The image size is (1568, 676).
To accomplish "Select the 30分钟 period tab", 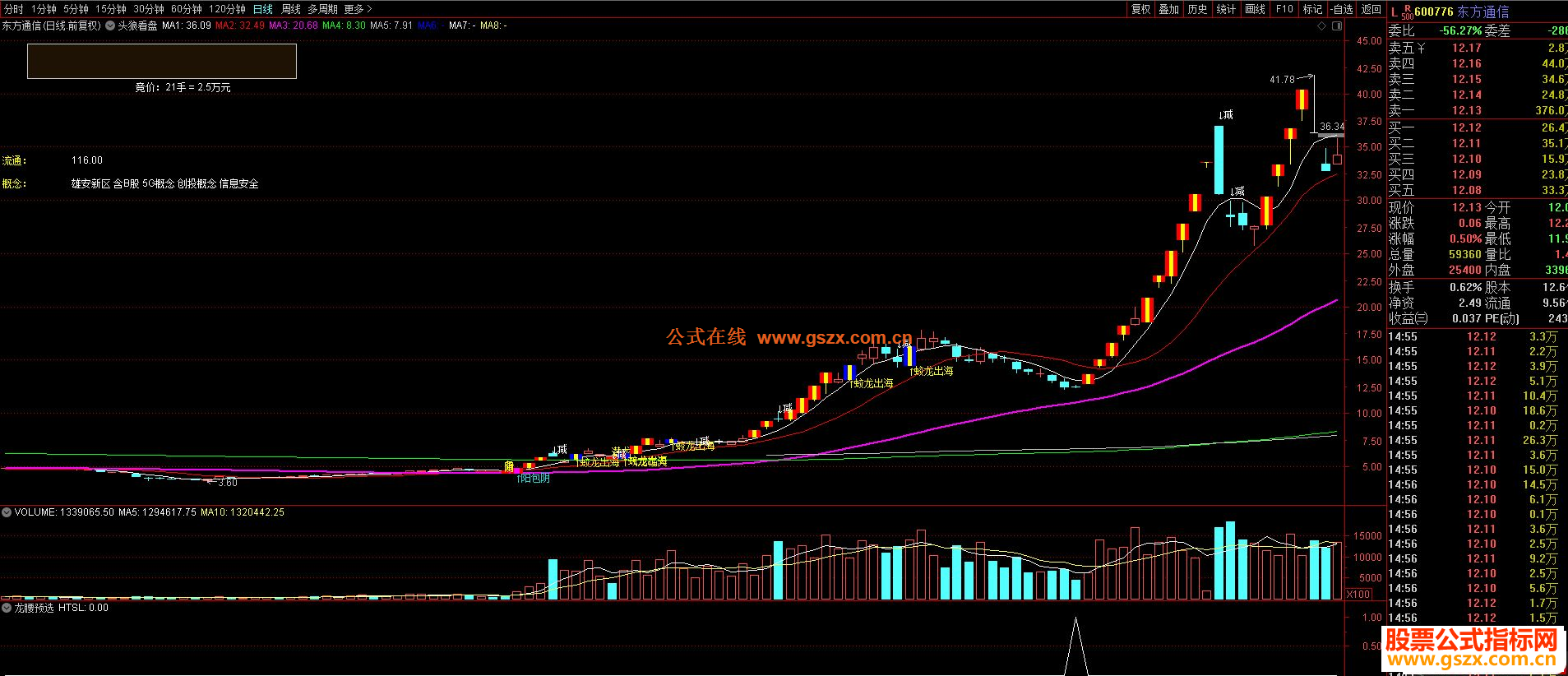I will 149,9.
